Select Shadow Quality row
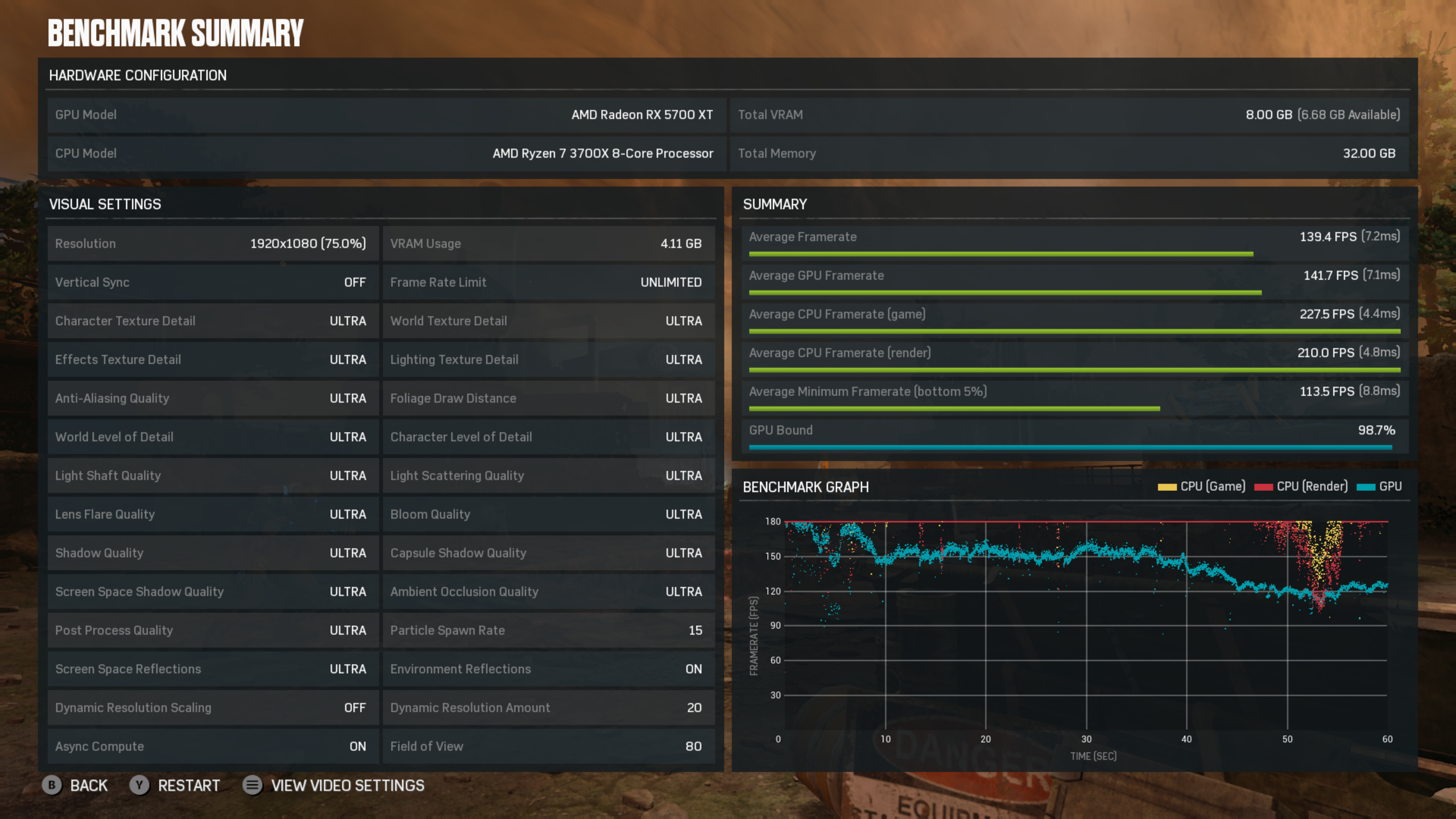1456x819 pixels. (213, 553)
